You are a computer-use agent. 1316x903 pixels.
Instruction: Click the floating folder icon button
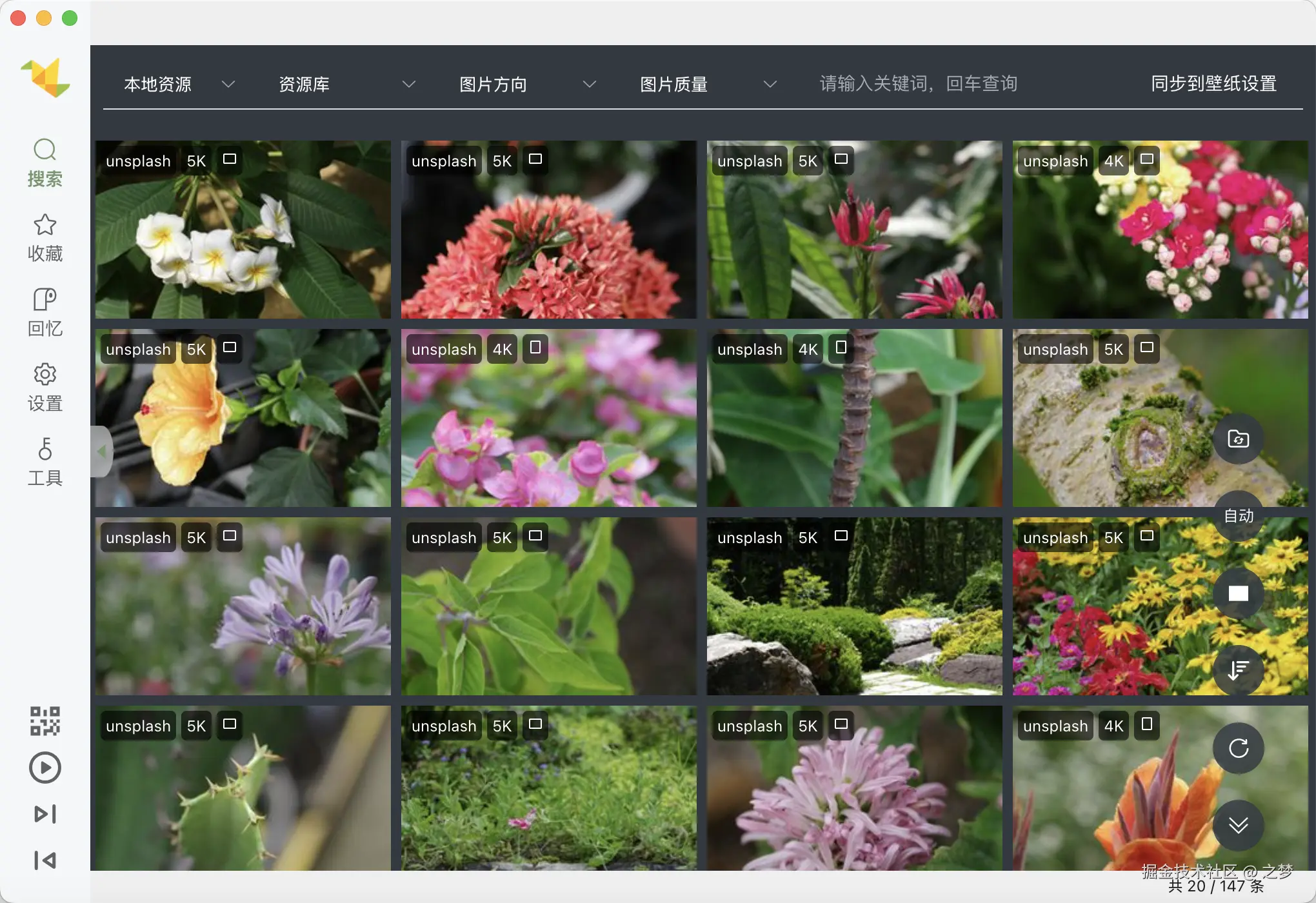(1238, 439)
